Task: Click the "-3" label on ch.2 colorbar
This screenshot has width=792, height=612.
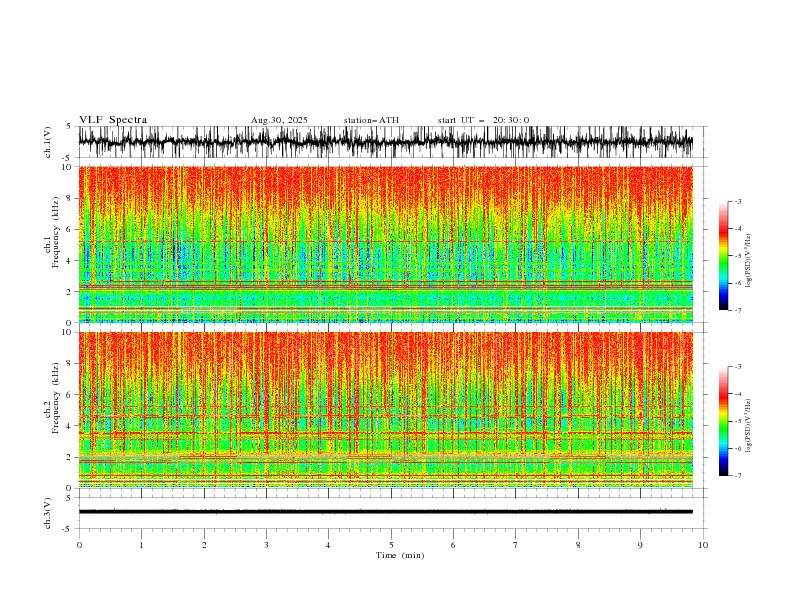Action: point(737,367)
